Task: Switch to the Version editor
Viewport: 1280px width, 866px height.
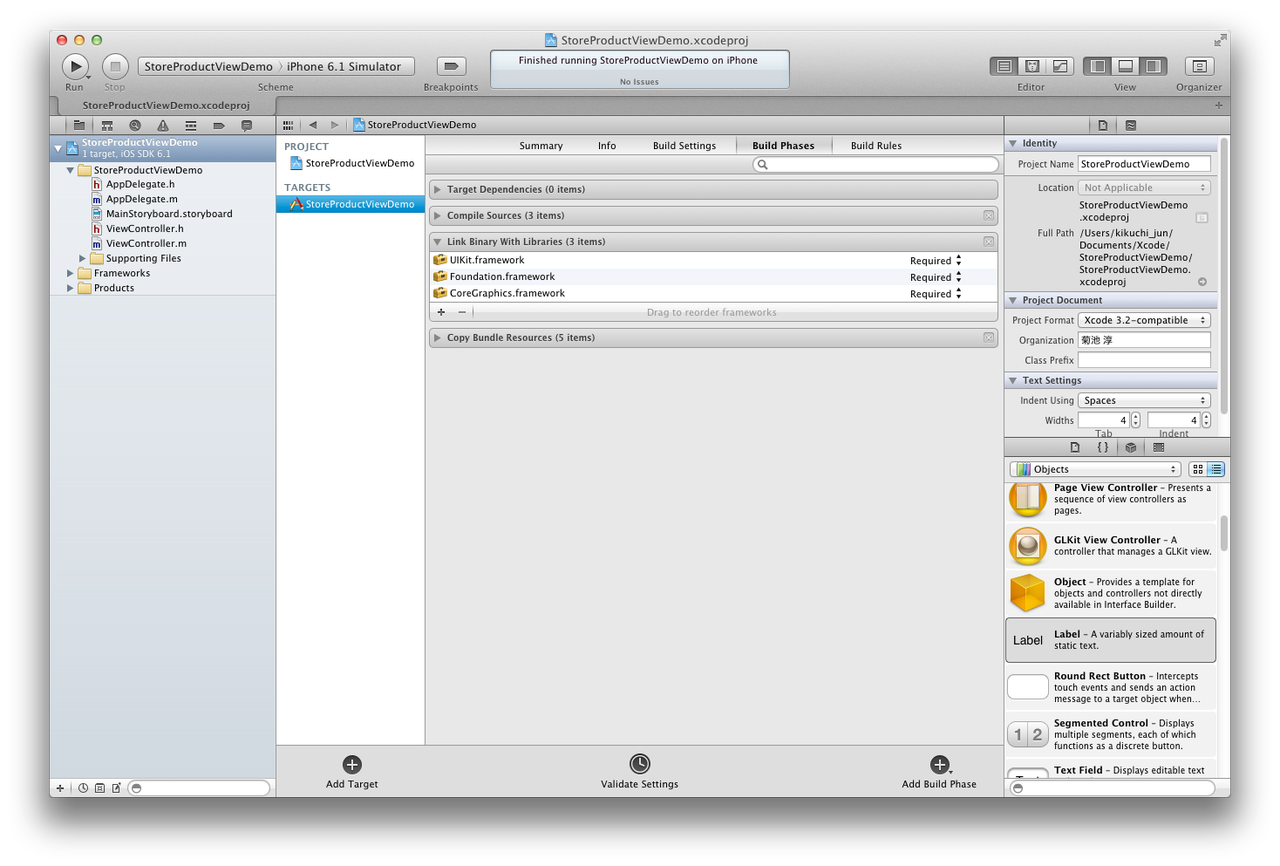Action: (x=1059, y=66)
